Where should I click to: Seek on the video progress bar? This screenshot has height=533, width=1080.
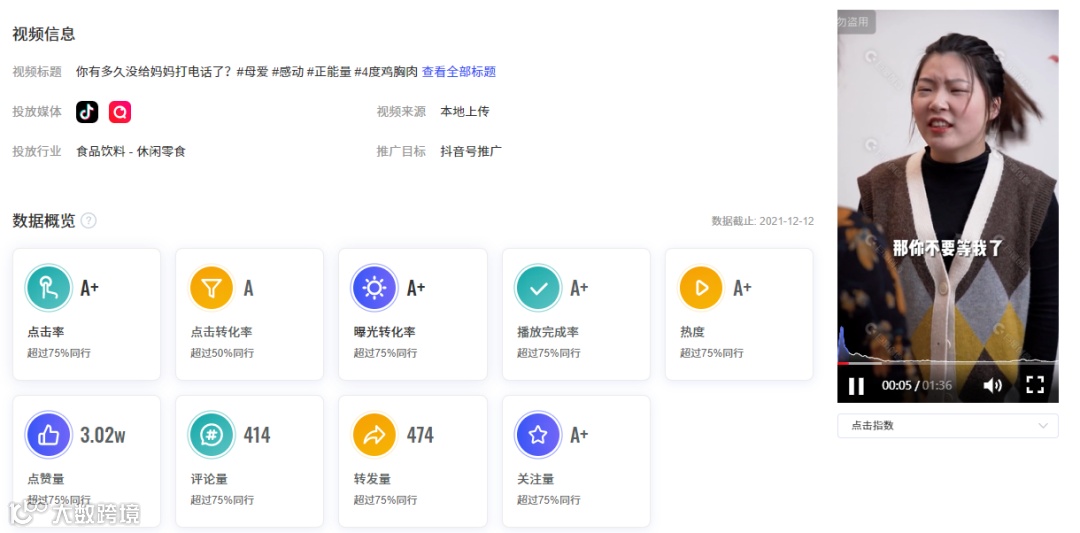click(948, 362)
